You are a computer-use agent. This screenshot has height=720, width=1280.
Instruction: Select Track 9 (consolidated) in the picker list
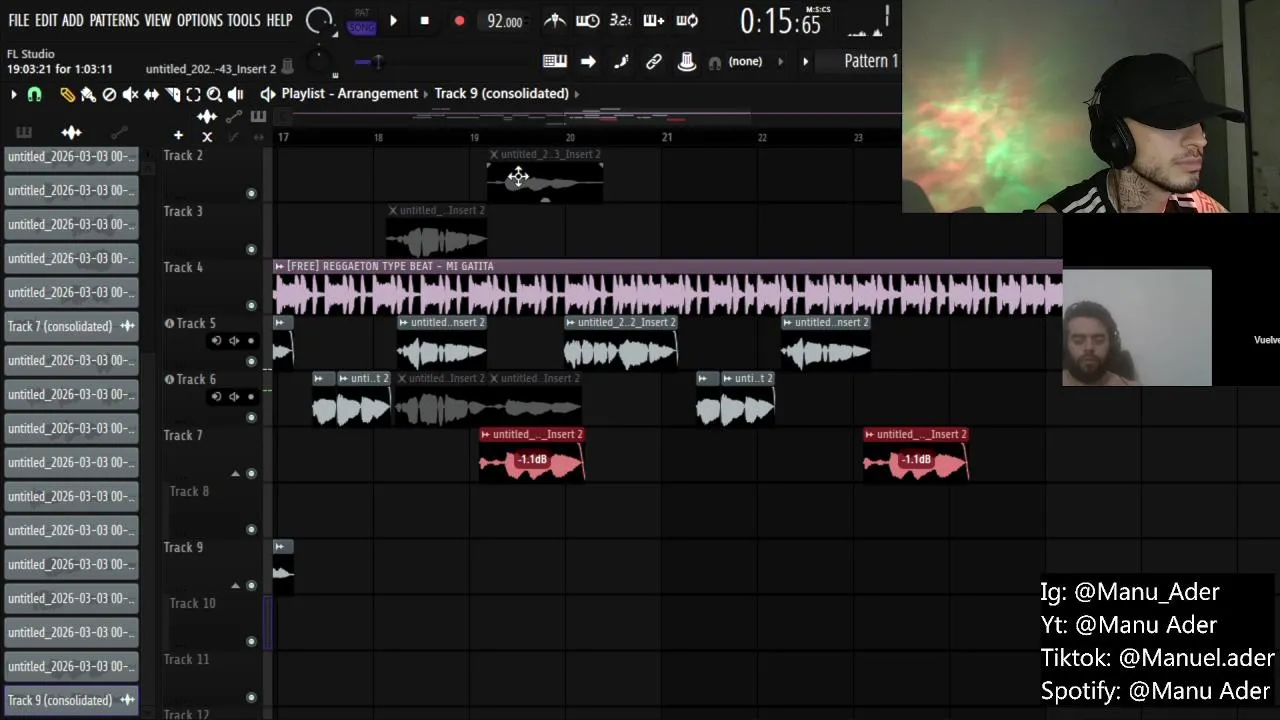tap(71, 700)
